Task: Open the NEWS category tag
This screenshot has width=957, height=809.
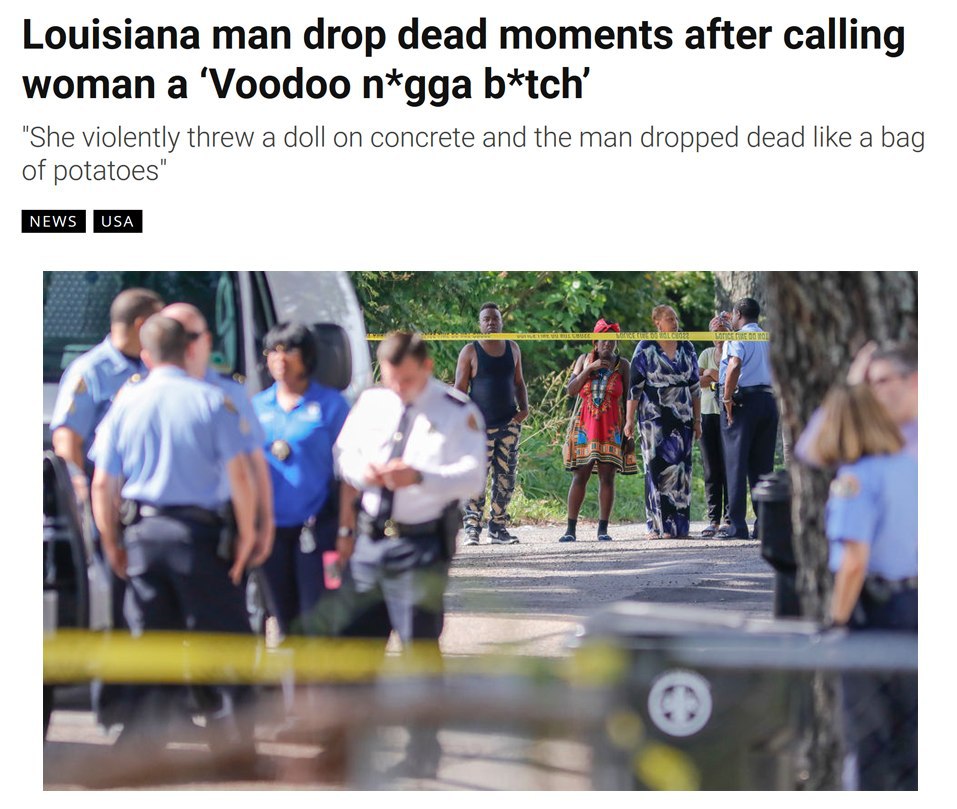Action: (54, 221)
